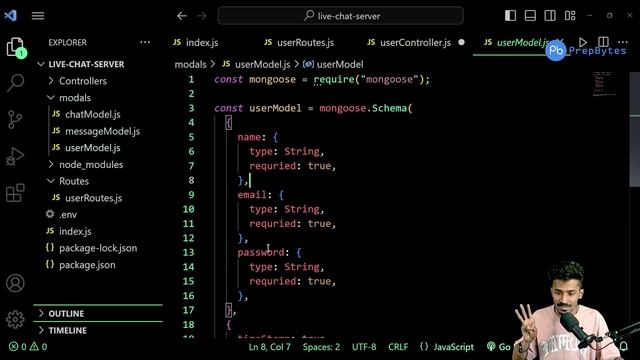This screenshot has height=360, width=640.
Task: Open the .env file
Action: (68, 215)
